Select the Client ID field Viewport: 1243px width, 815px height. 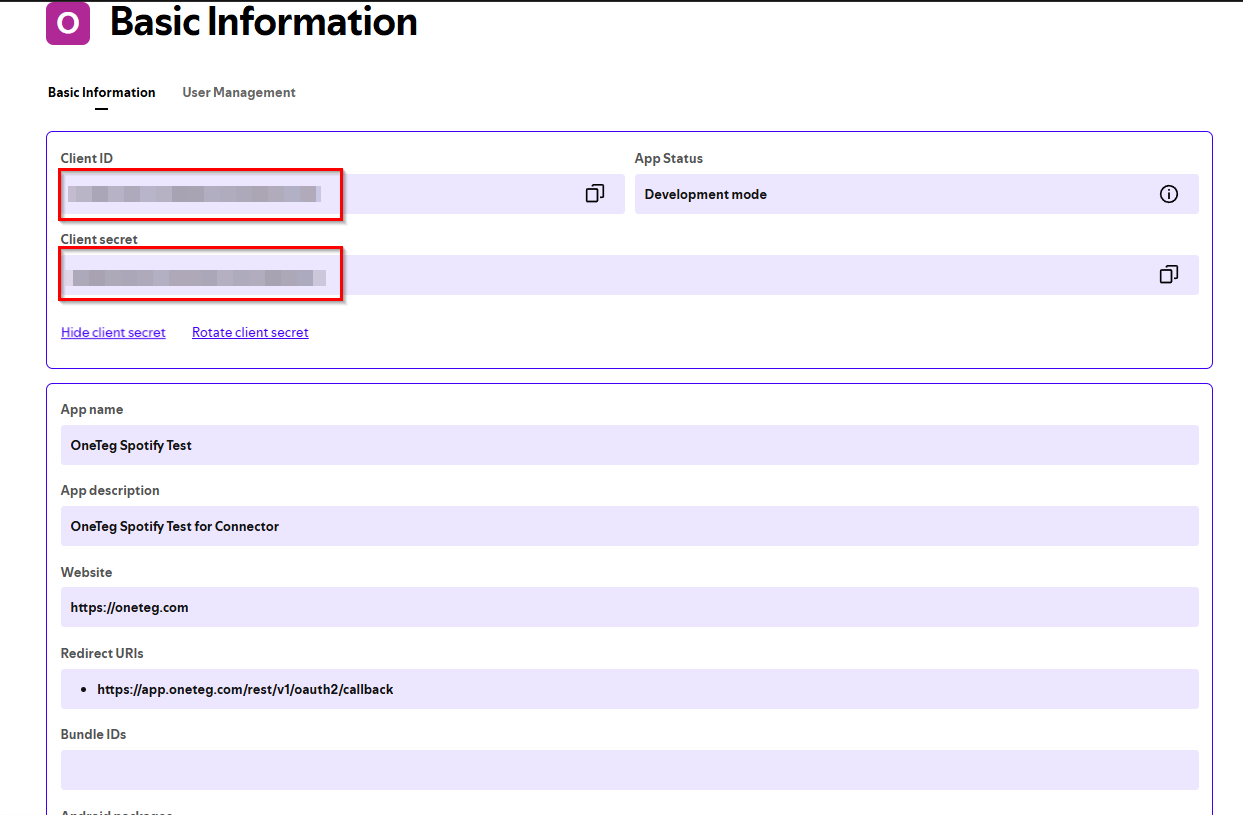click(x=342, y=194)
